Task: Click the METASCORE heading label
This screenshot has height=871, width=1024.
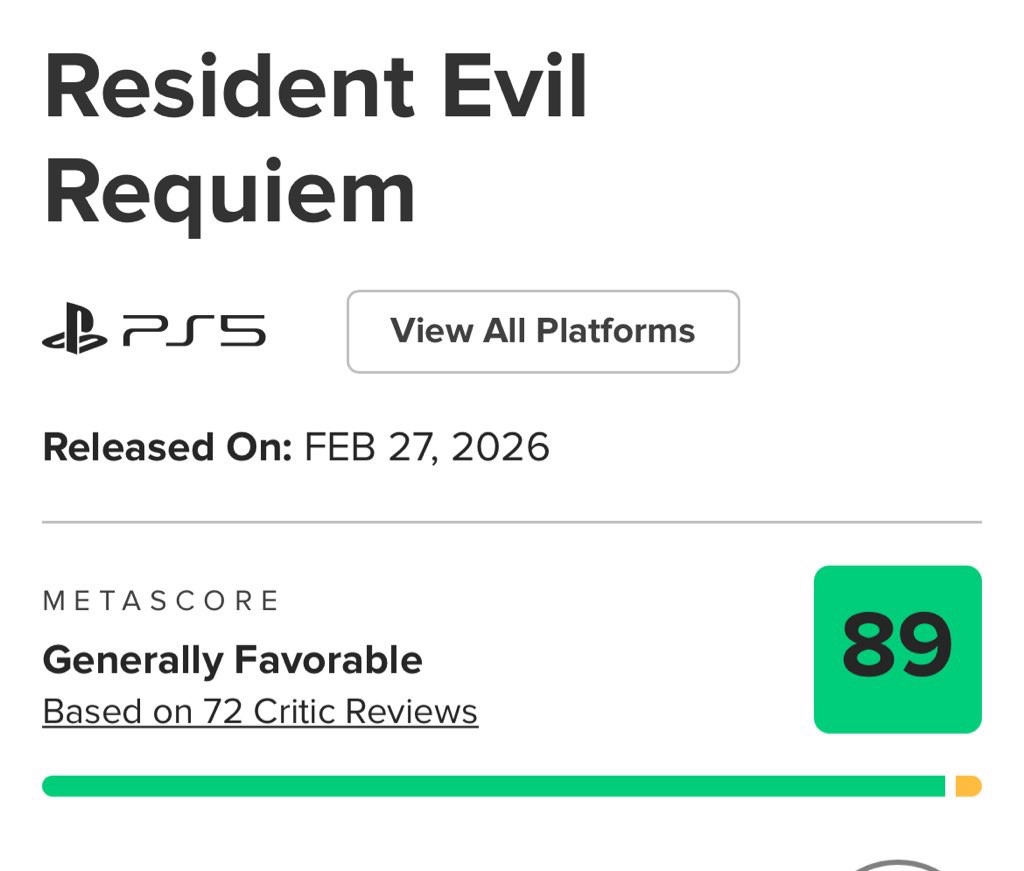Action: coord(161,600)
